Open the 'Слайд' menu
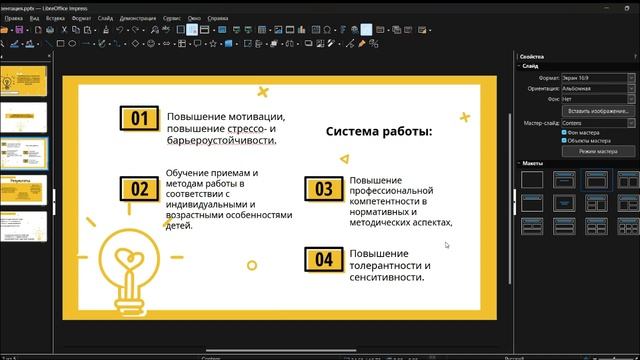 (x=105, y=18)
